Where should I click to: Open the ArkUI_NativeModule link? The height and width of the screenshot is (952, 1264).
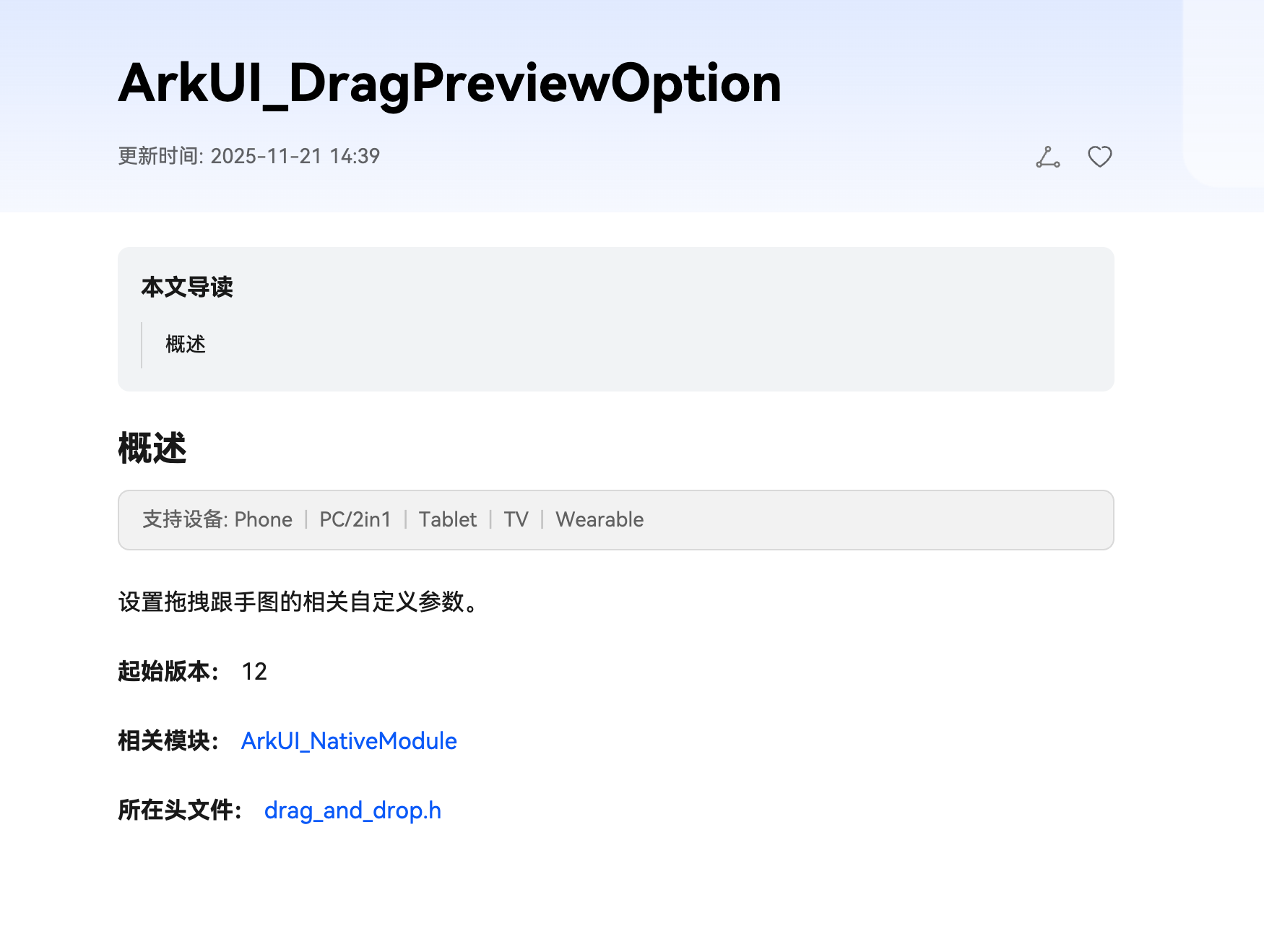coord(349,741)
